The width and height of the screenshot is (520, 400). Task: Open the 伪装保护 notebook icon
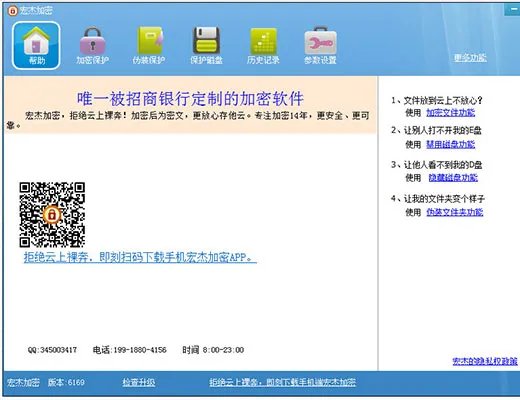149,45
